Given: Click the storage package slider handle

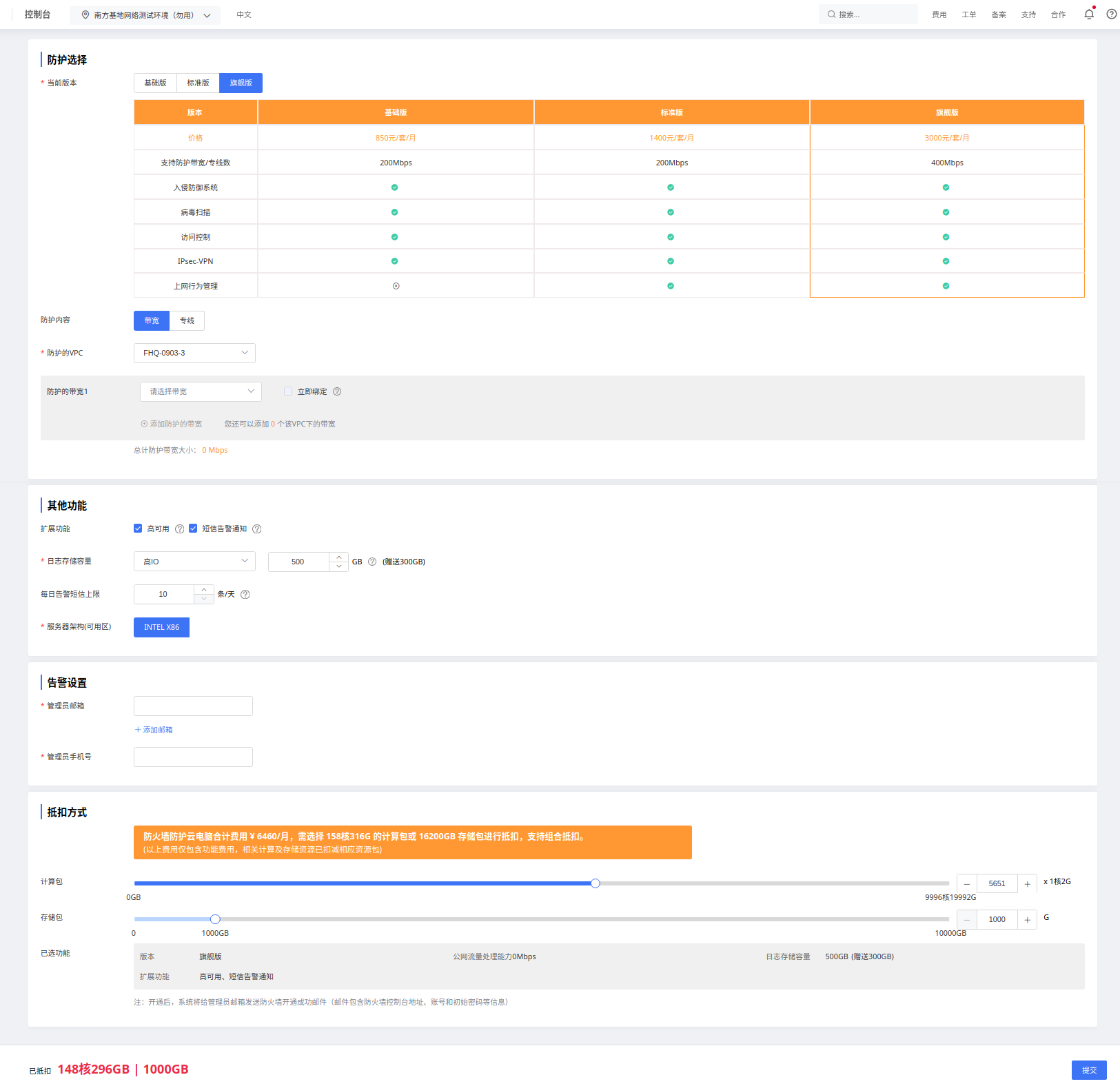Looking at the screenshot, I should [215, 919].
